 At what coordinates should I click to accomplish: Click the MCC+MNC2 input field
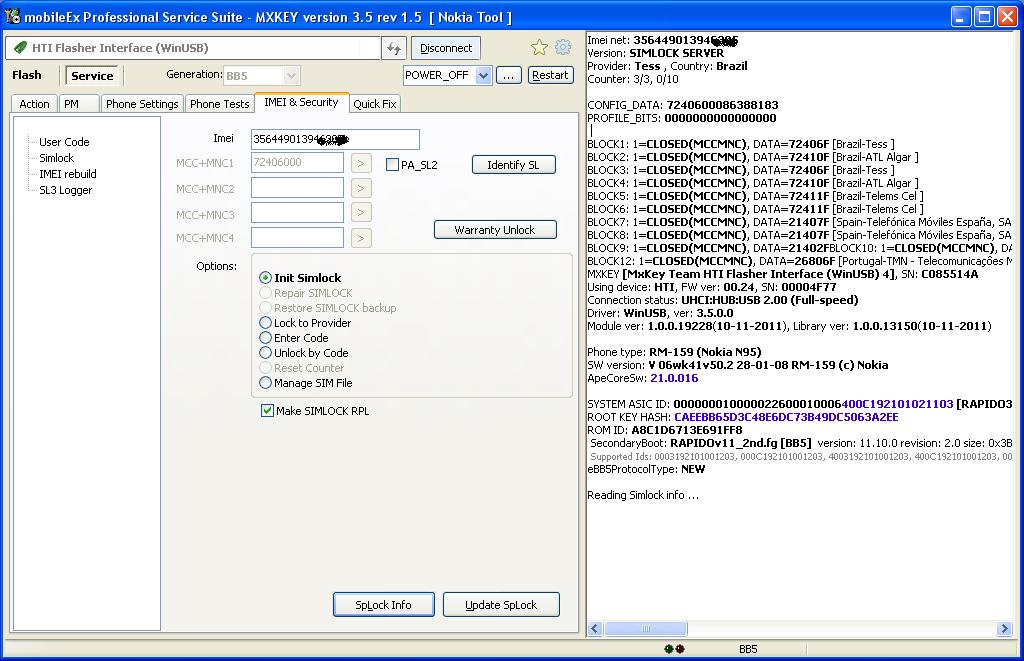pos(297,188)
